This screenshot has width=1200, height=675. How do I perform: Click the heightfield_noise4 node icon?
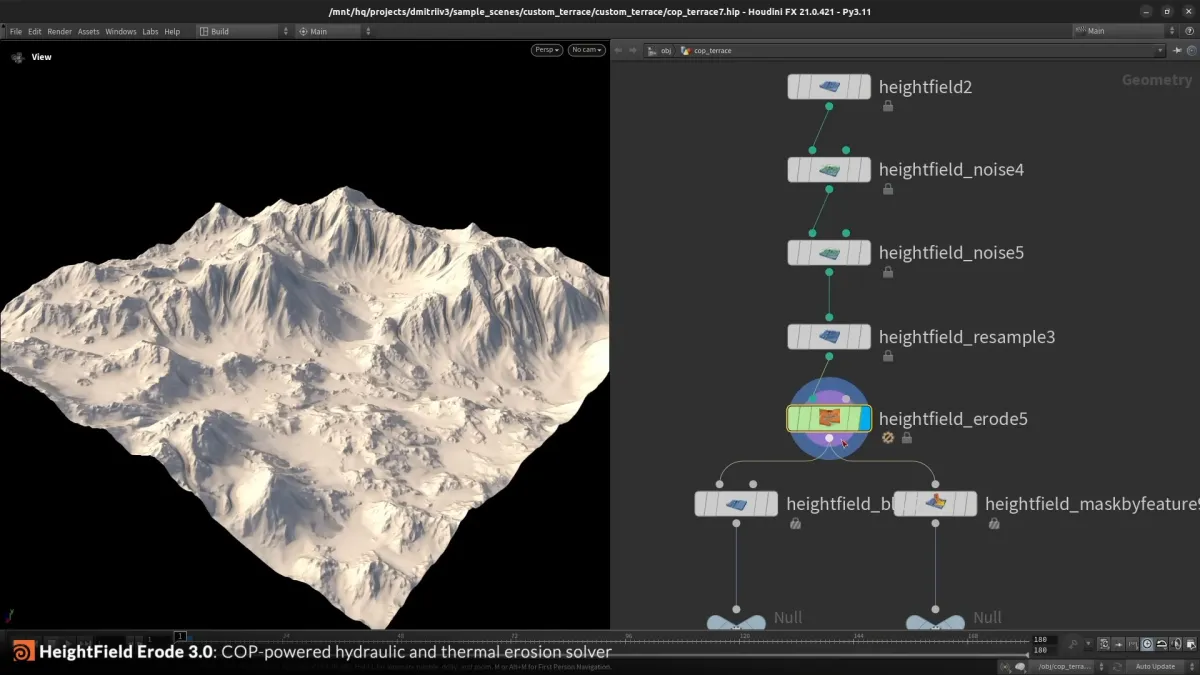tap(828, 169)
